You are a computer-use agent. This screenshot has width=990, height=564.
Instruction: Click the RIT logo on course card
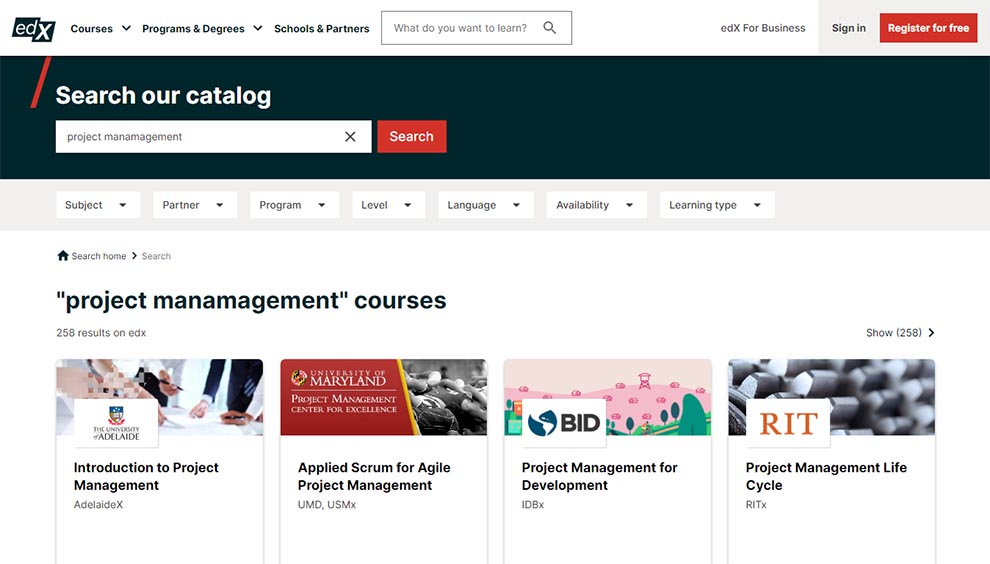(x=788, y=424)
